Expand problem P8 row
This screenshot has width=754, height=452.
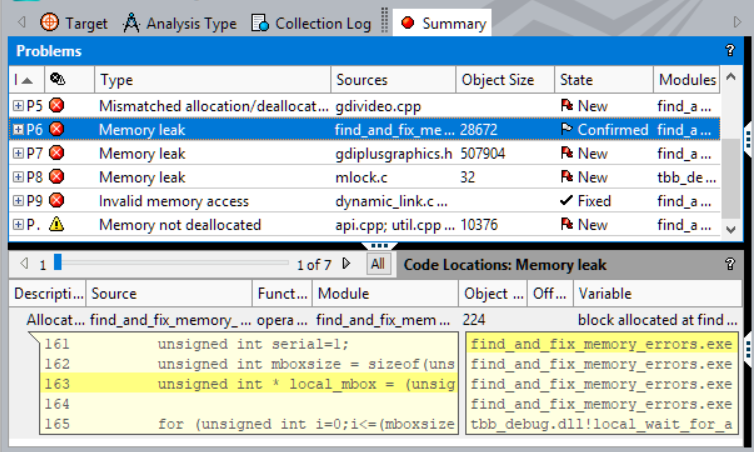coord(18,177)
